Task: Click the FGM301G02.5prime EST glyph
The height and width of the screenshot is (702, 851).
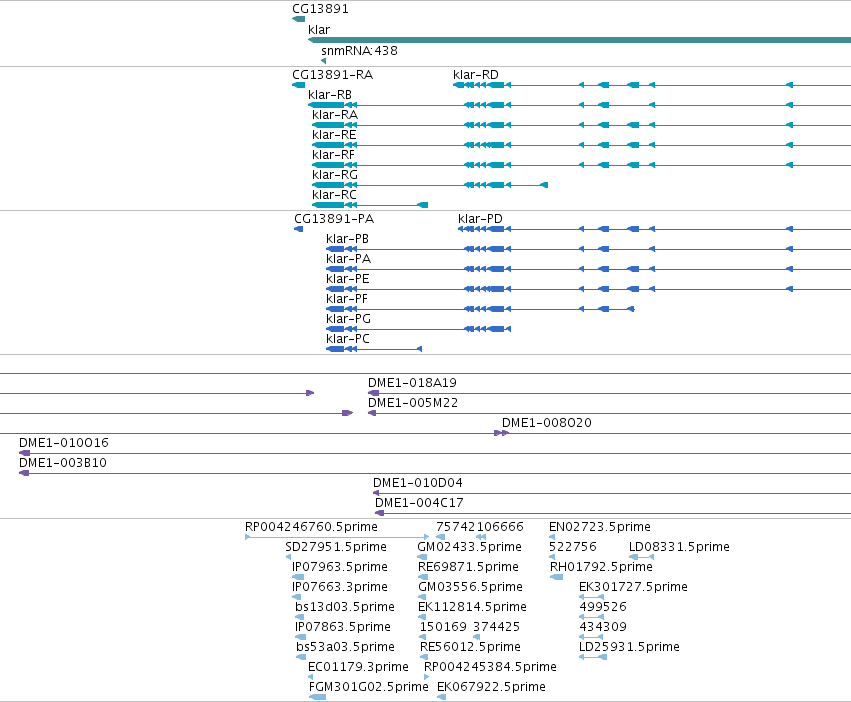Action: pyautogui.click(x=317, y=697)
